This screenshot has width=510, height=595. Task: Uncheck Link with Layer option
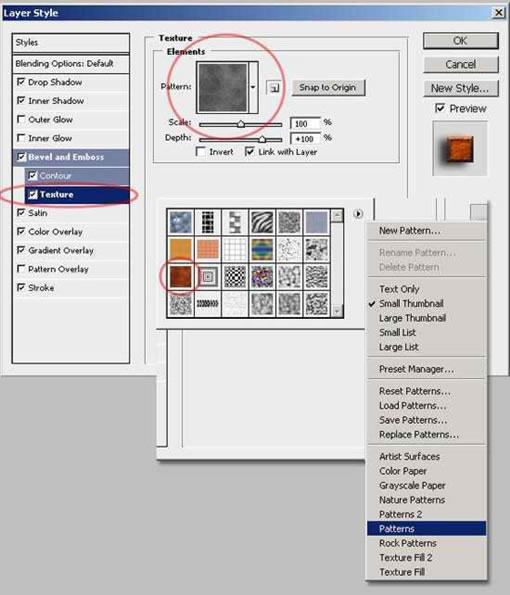(x=249, y=152)
